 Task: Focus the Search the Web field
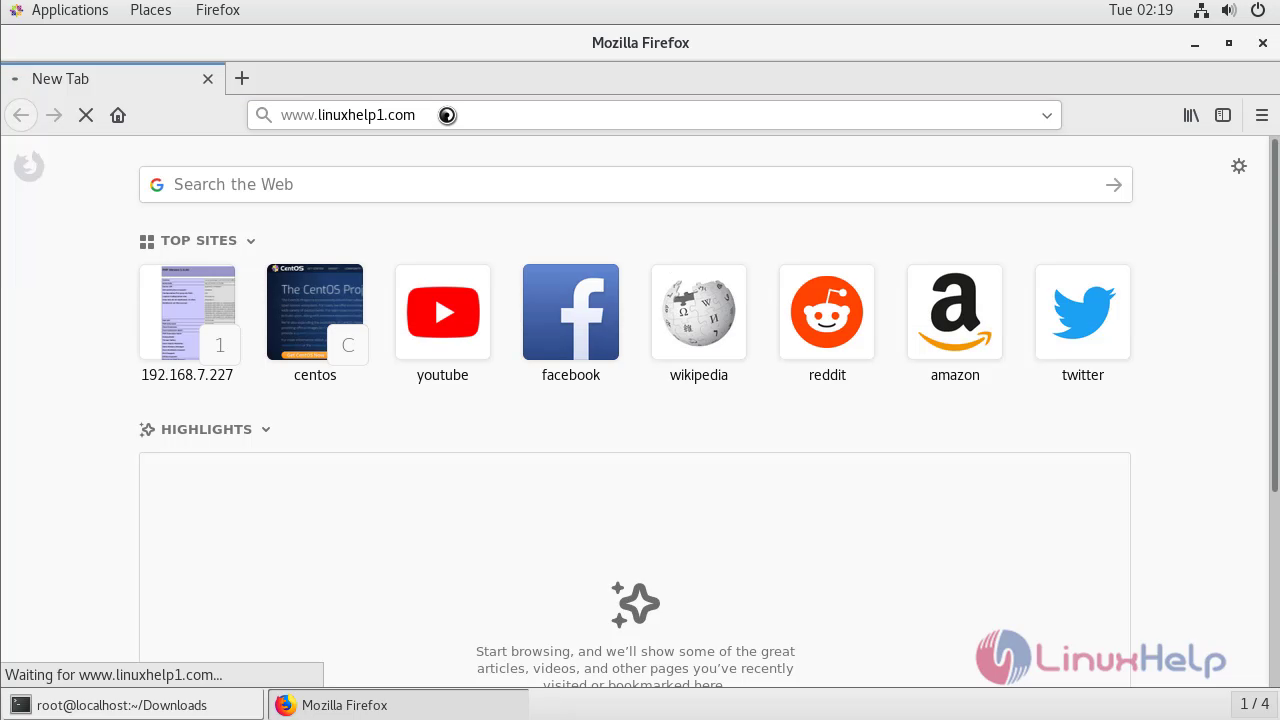635,185
